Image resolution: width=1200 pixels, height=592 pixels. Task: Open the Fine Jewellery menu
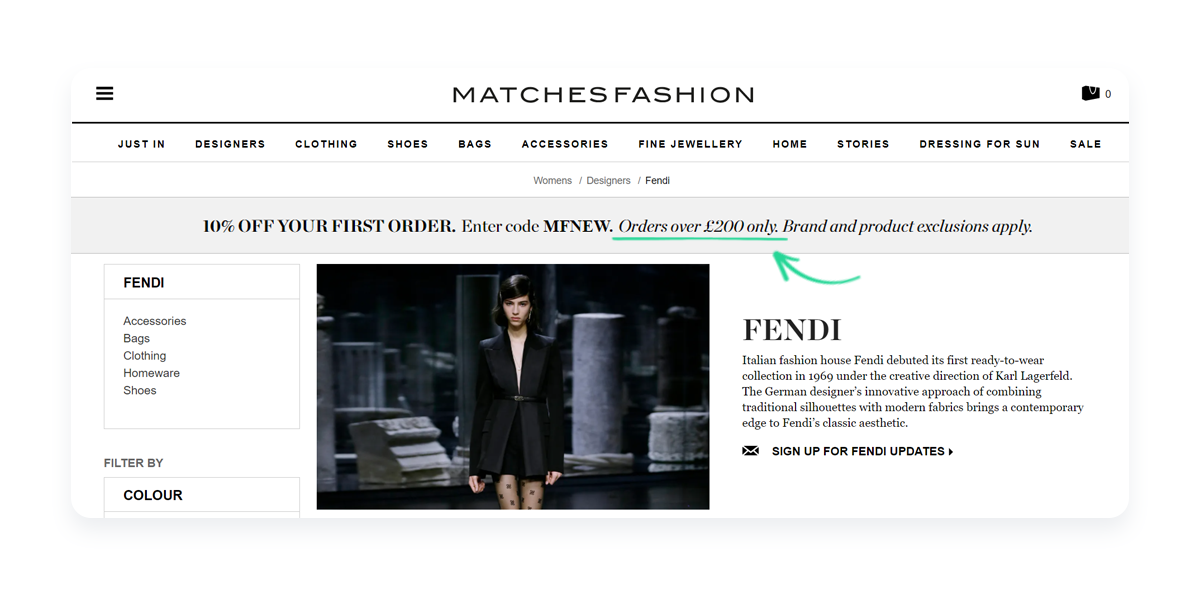(x=690, y=144)
